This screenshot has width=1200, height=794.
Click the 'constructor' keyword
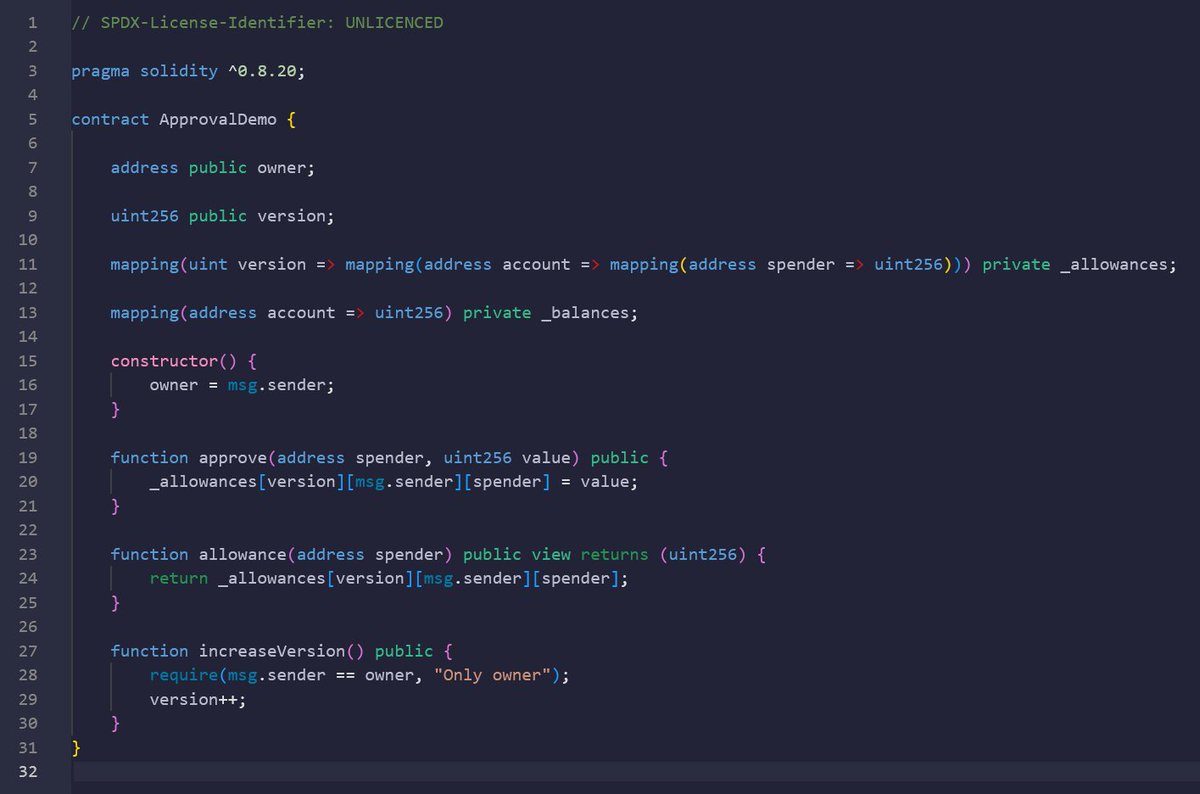pyautogui.click(x=164, y=361)
